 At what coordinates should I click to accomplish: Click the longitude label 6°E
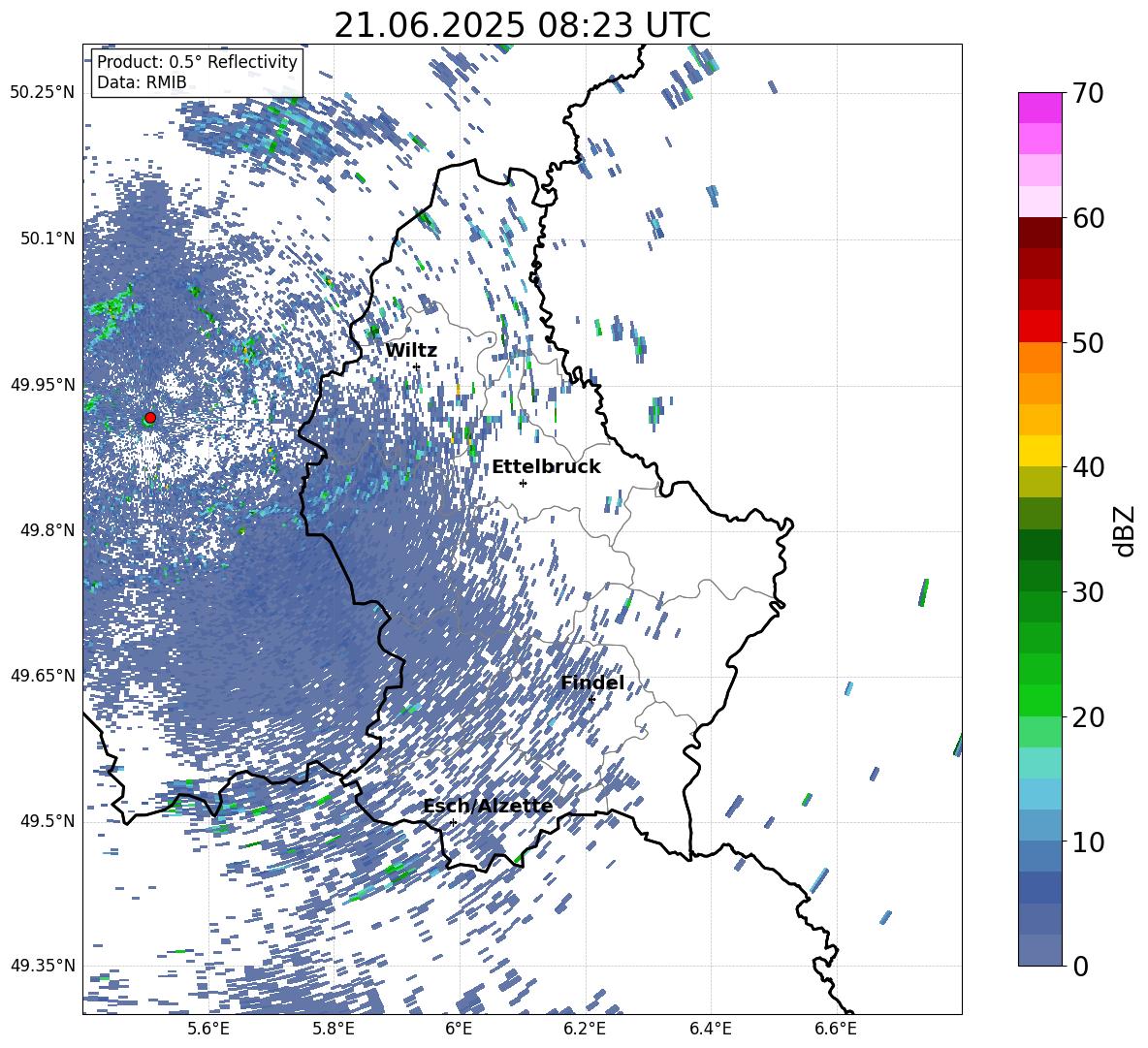tap(459, 1029)
